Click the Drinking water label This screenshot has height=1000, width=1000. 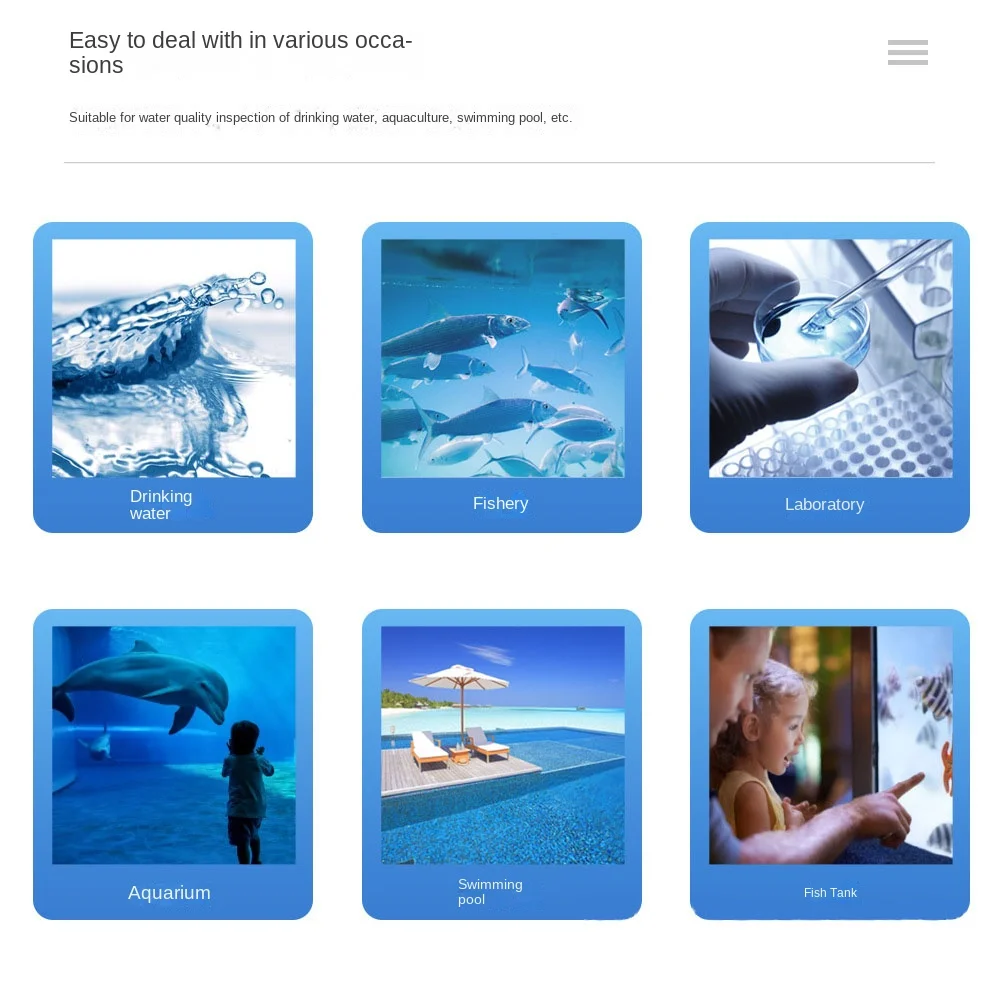pyautogui.click(x=161, y=504)
